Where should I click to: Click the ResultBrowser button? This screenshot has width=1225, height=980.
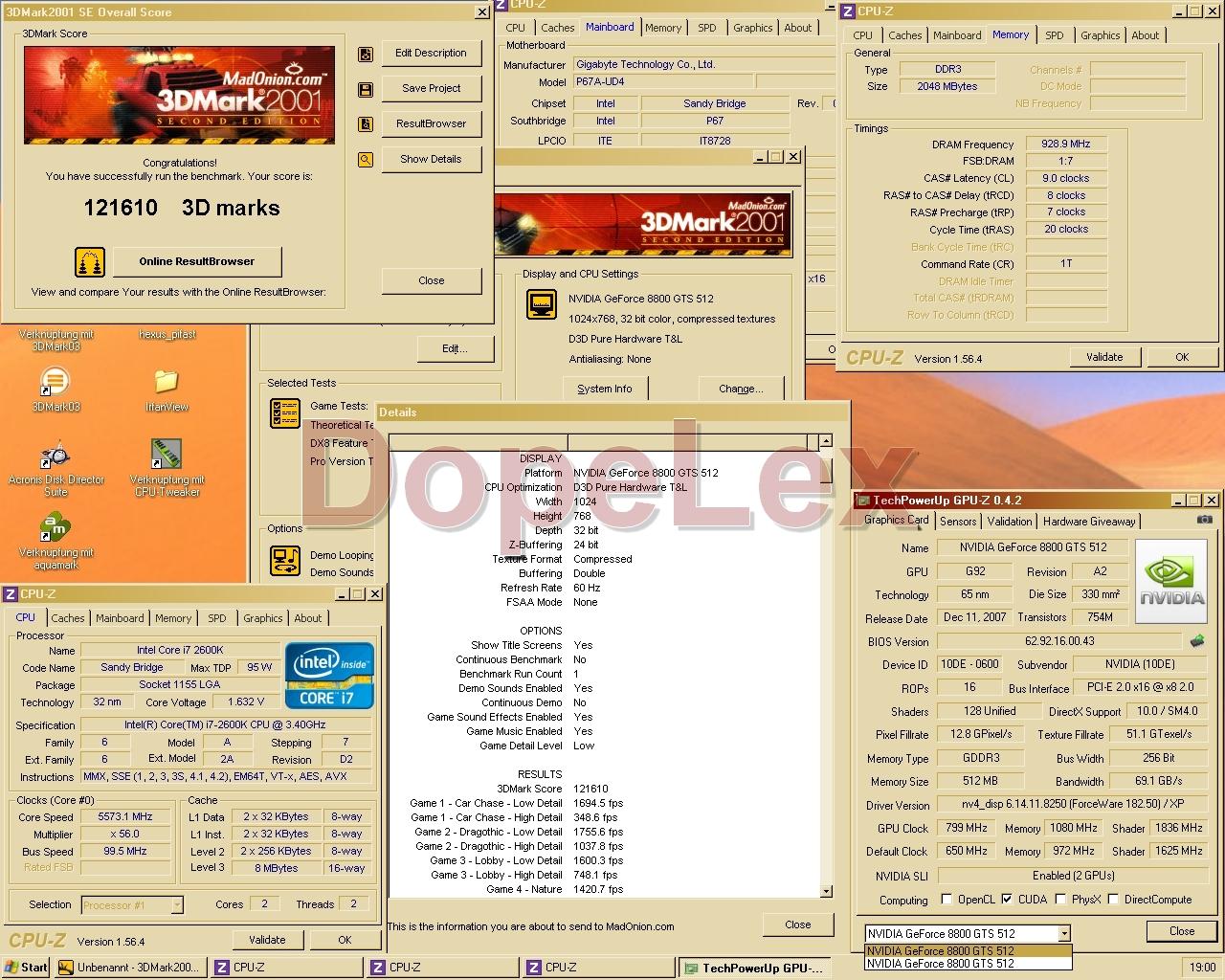[431, 123]
